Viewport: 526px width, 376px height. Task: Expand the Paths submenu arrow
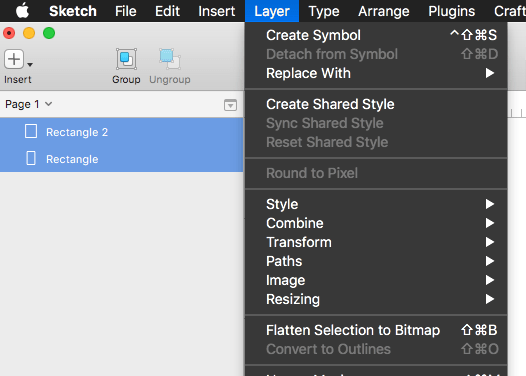[490, 261]
